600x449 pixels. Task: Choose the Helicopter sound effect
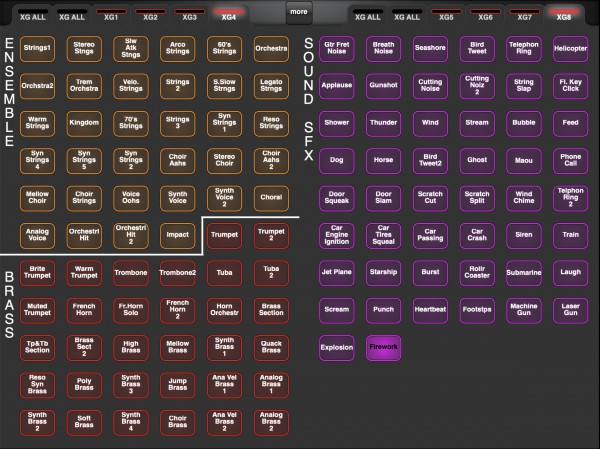[x=571, y=49]
